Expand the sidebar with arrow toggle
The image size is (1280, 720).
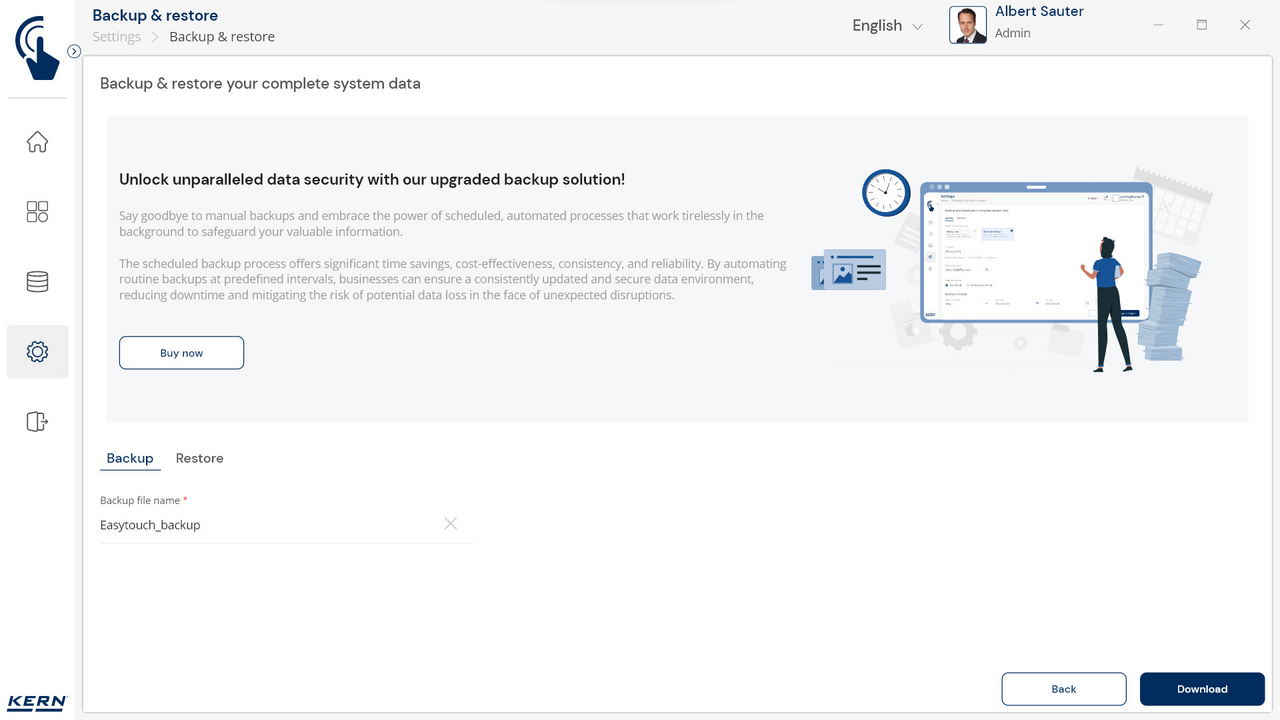click(74, 51)
